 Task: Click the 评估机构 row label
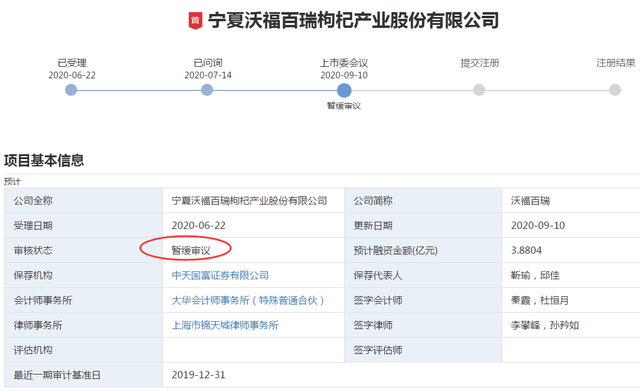point(33,350)
